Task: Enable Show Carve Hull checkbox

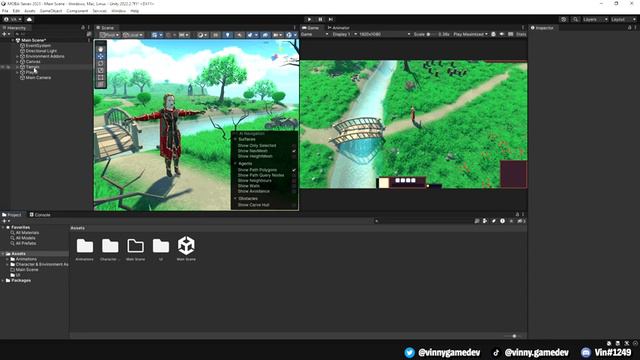Action: click(x=294, y=205)
